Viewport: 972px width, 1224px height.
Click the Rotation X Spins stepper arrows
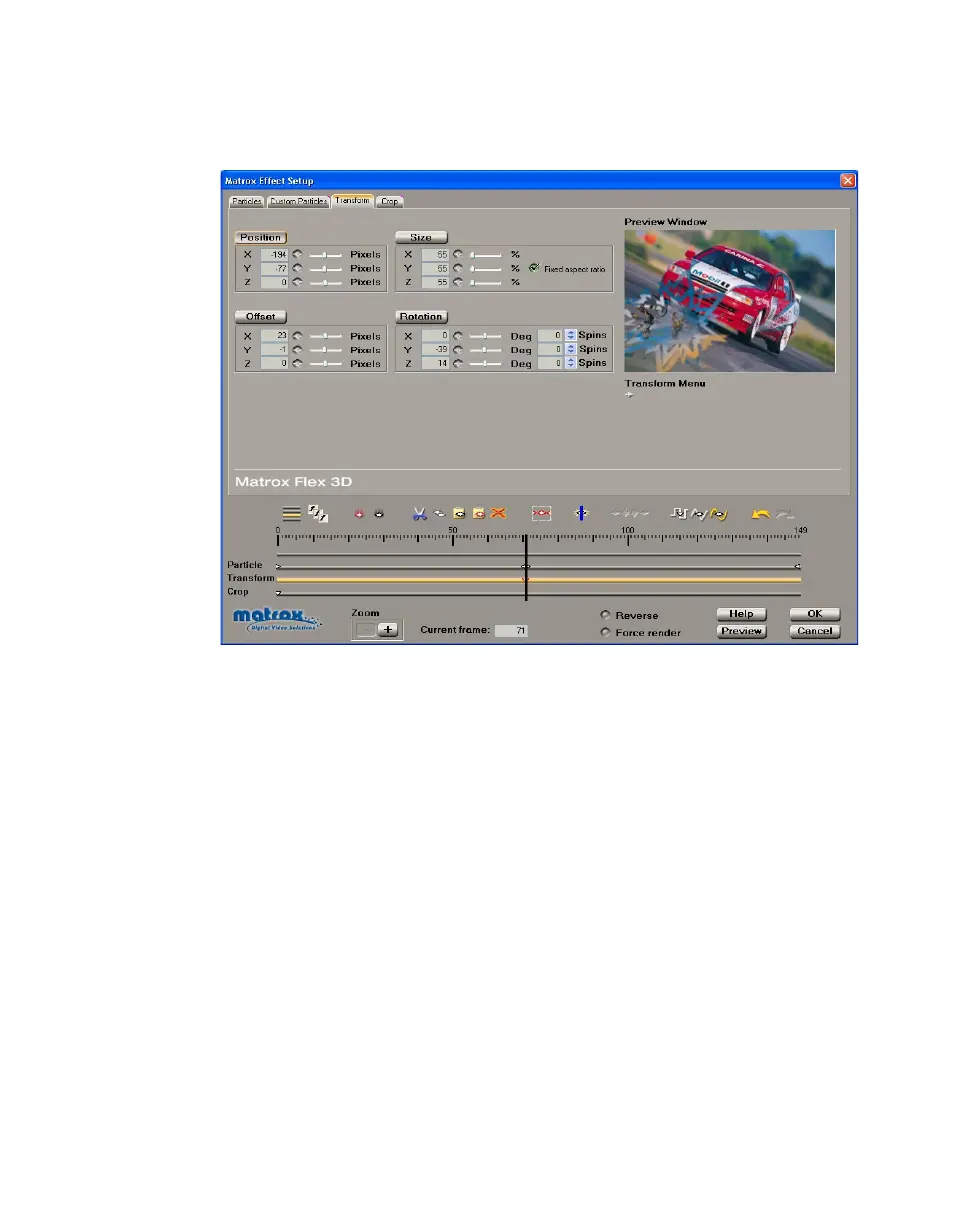point(571,336)
